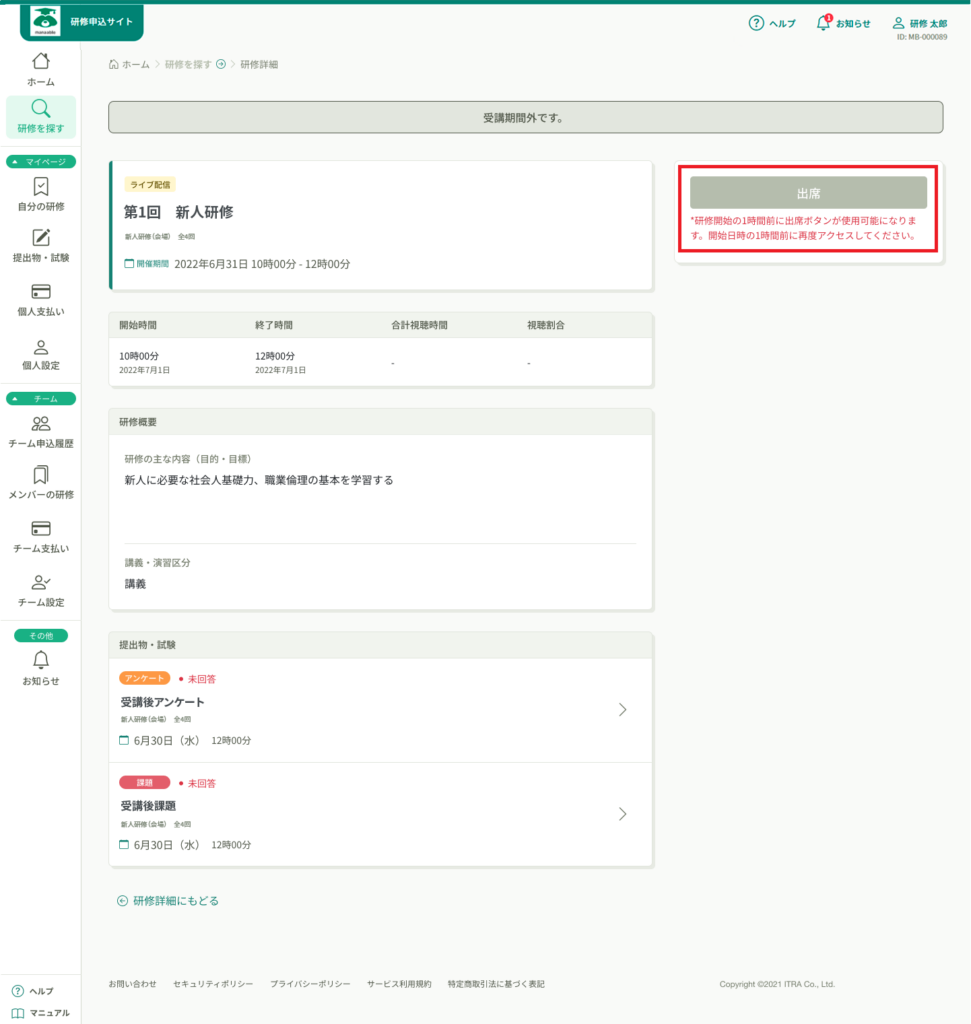Open チーム設定 sidebar icon
This screenshot has width=971, height=1024.
(x=41, y=582)
